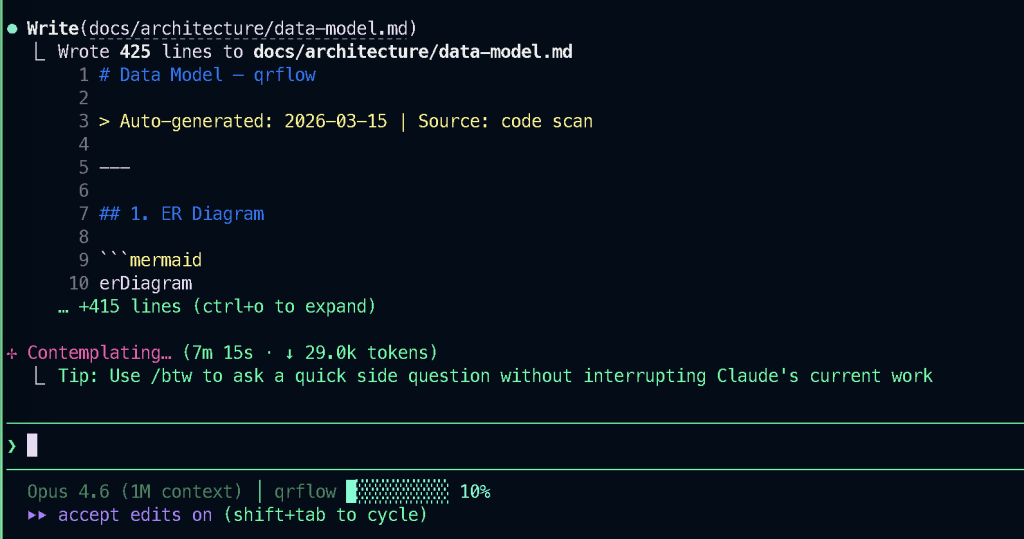Click the Contemplating spinner asterisk icon
The width and height of the screenshot is (1024, 539).
click(12, 353)
